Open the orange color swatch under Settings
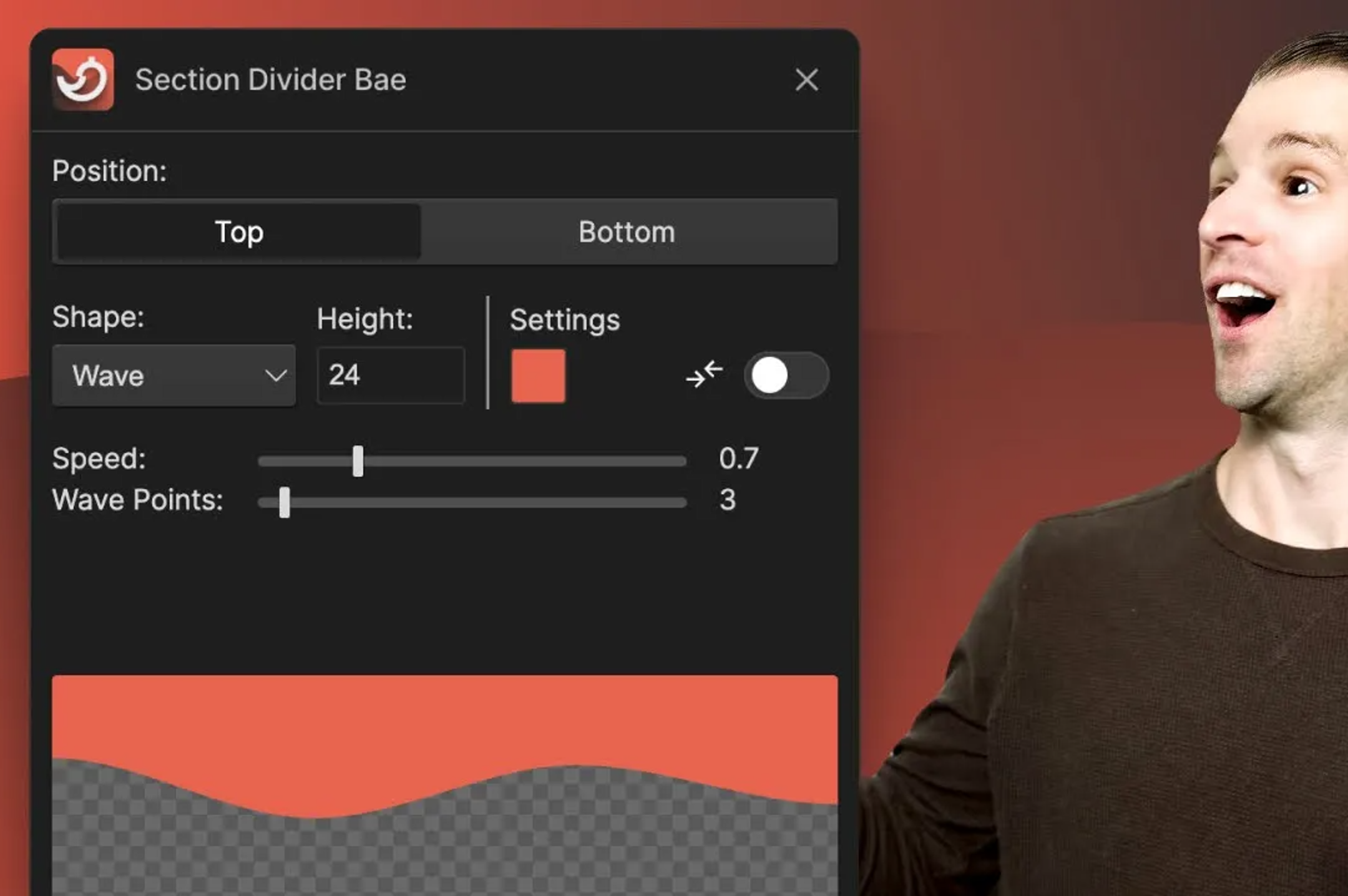The width and height of the screenshot is (1348, 896). tap(538, 376)
